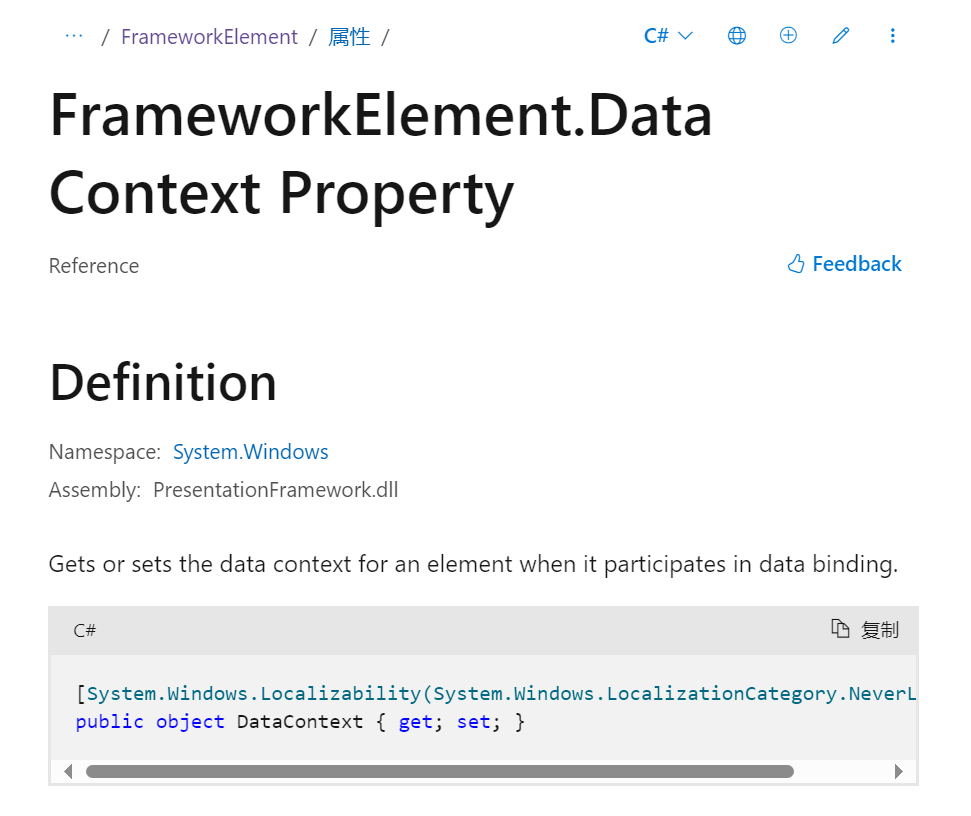Click the globe language icon
This screenshot has width=971, height=816.
click(736, 36)
